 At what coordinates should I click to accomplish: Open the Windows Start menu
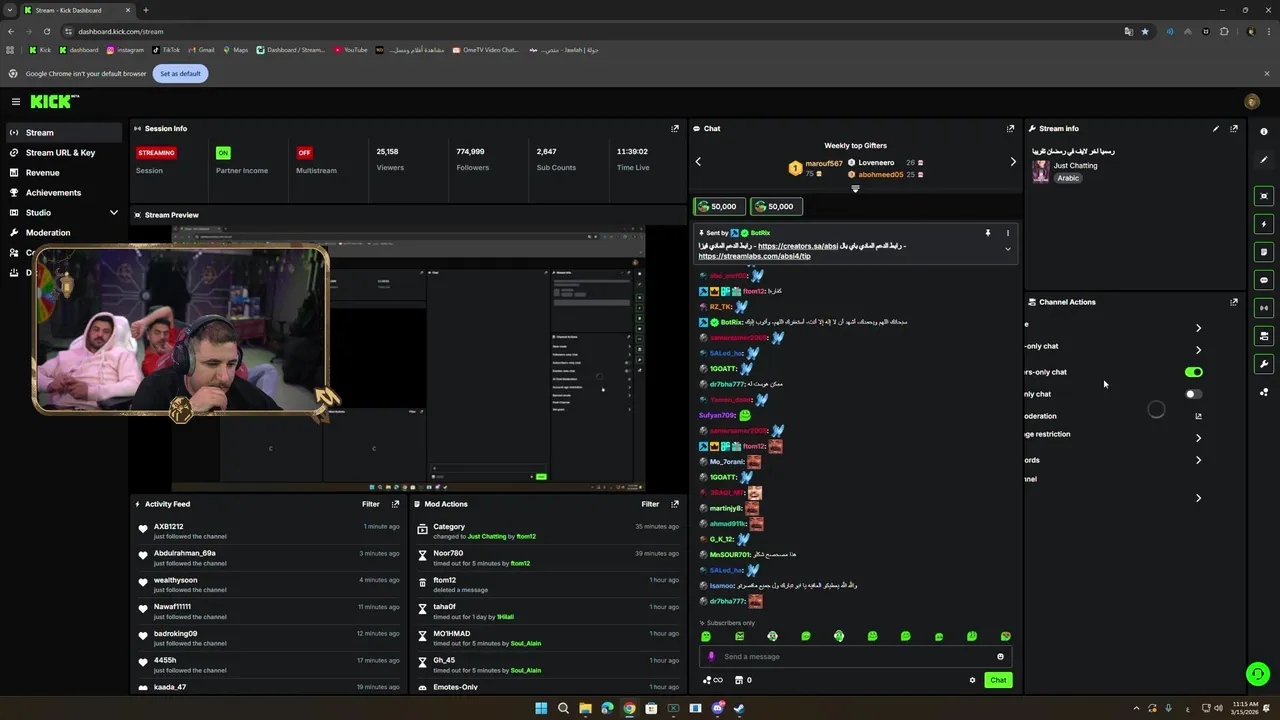tap(541, 708)
